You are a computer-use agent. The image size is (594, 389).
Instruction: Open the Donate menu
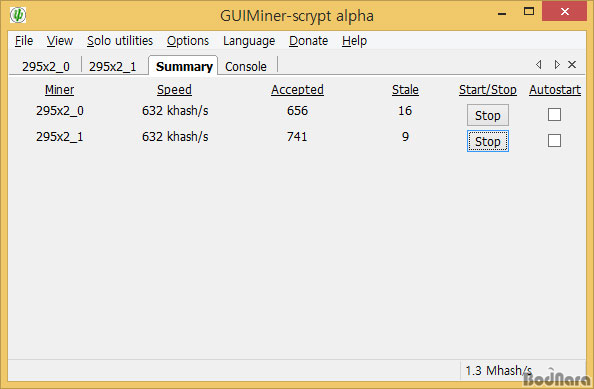[308, 41]
